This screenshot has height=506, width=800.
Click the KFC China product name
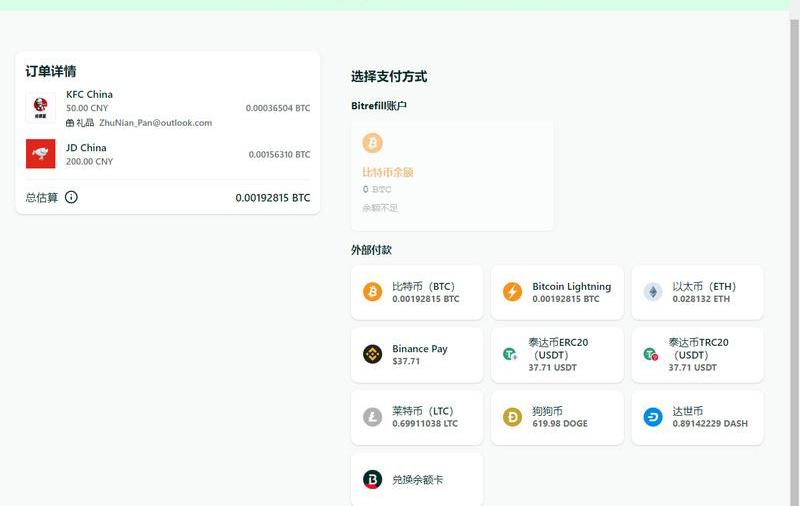(x=89, y=94)
